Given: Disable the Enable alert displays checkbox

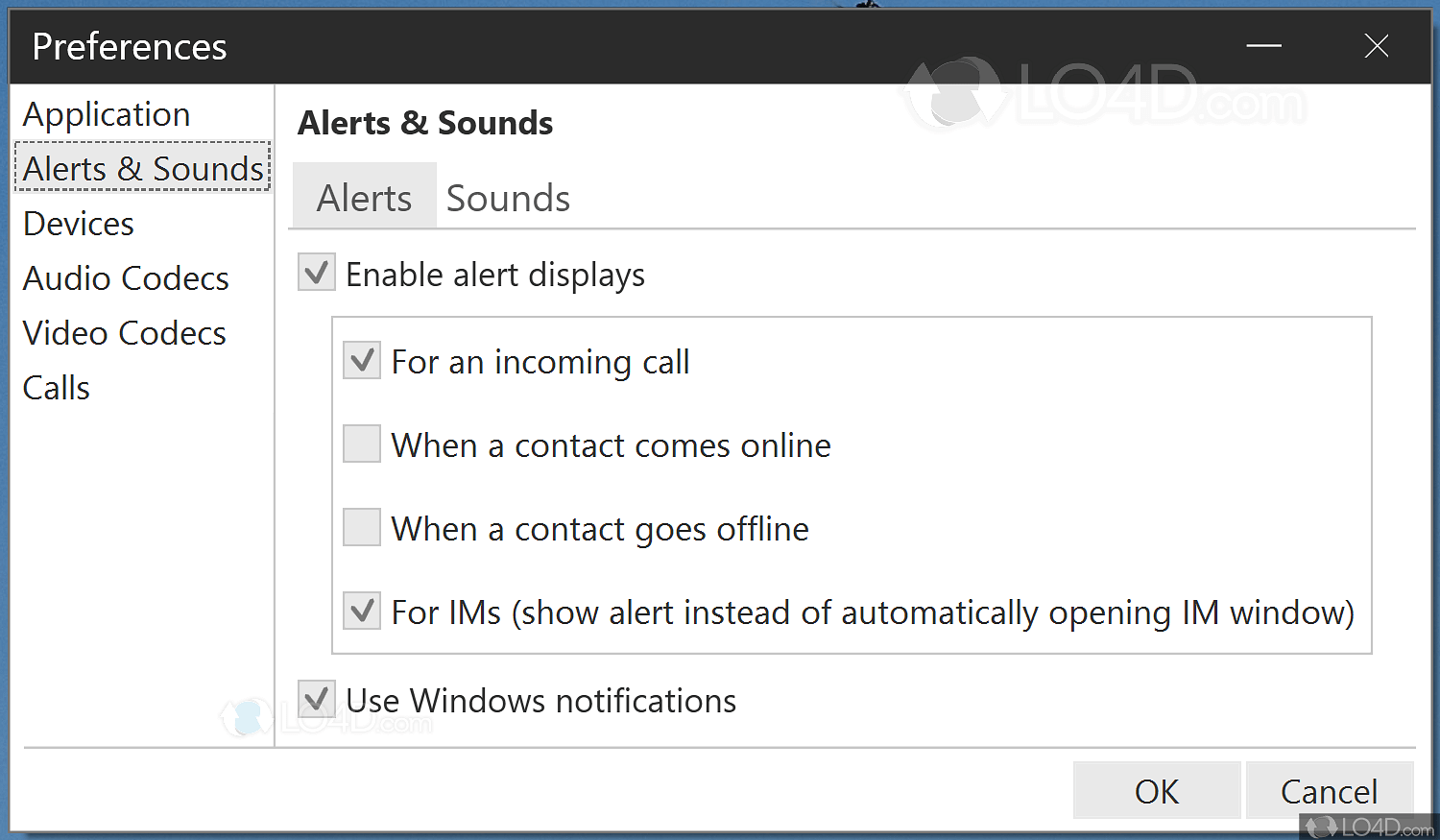Looking at the screenshot, I should (316, 272).
